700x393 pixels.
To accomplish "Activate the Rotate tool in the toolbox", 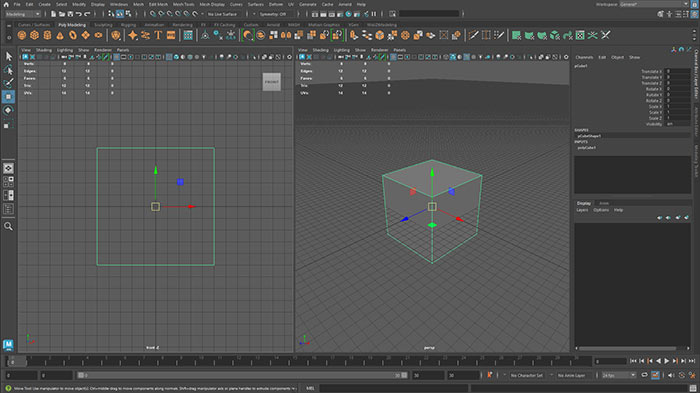I will 8,110.
